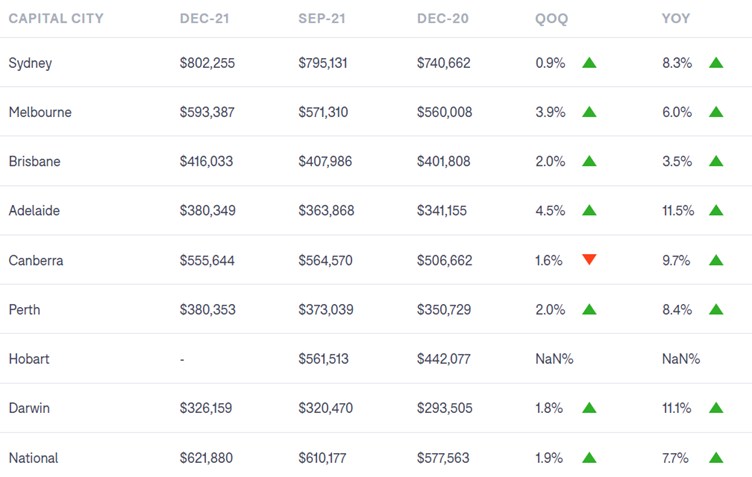
Task: Select the YOY column header
Action: (676, 19)
